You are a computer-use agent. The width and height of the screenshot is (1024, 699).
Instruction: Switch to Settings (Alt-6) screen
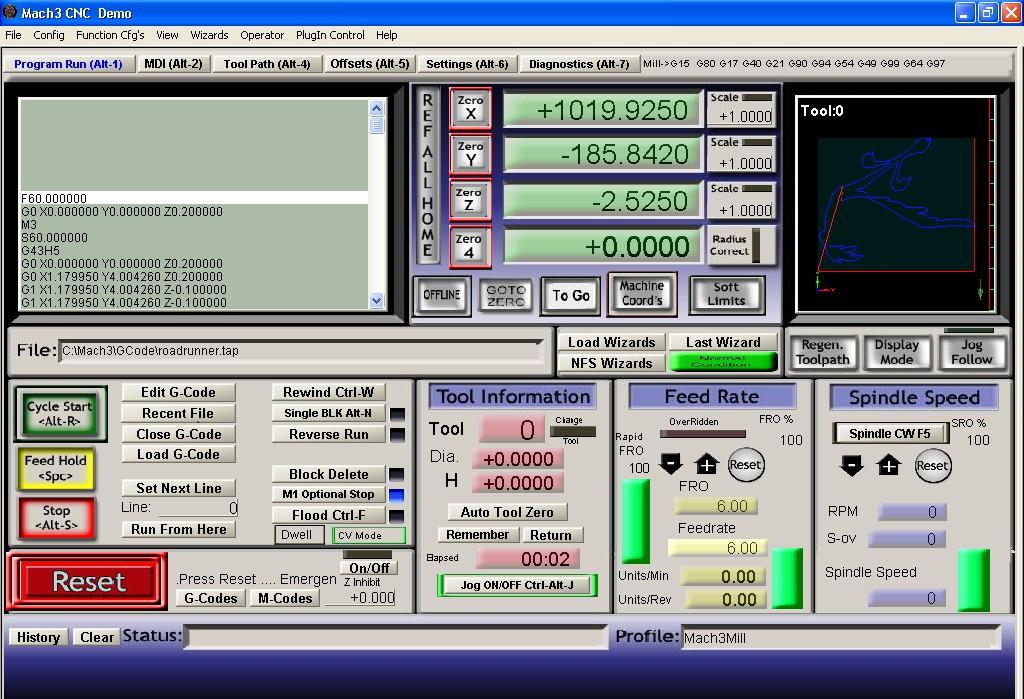pos(467,64)
